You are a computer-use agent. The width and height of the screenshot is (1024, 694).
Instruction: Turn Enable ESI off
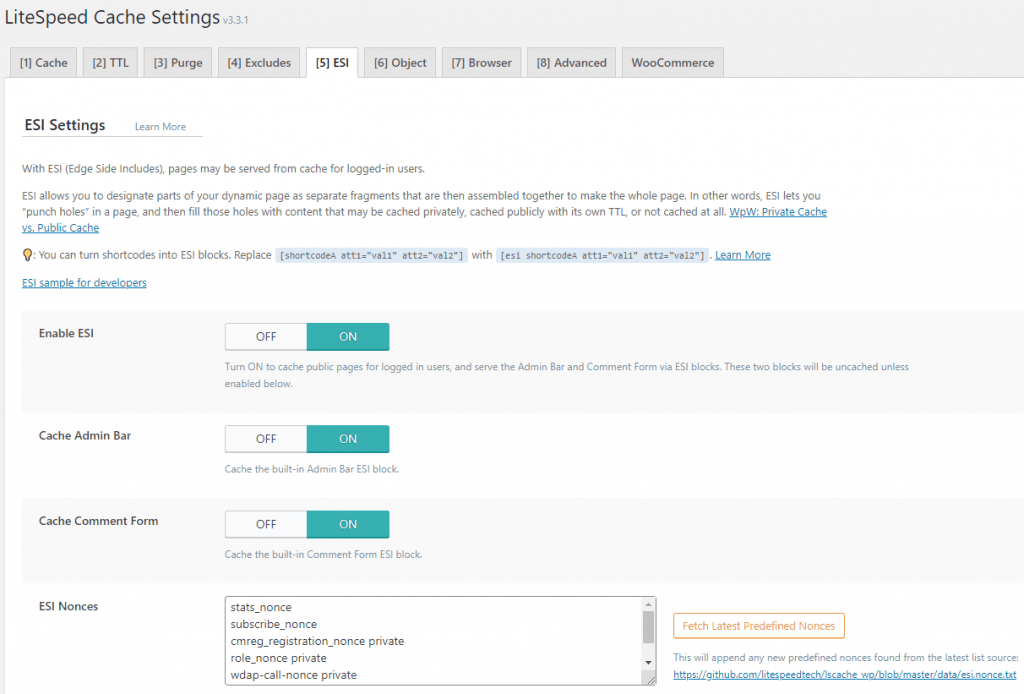coord(266,337)
